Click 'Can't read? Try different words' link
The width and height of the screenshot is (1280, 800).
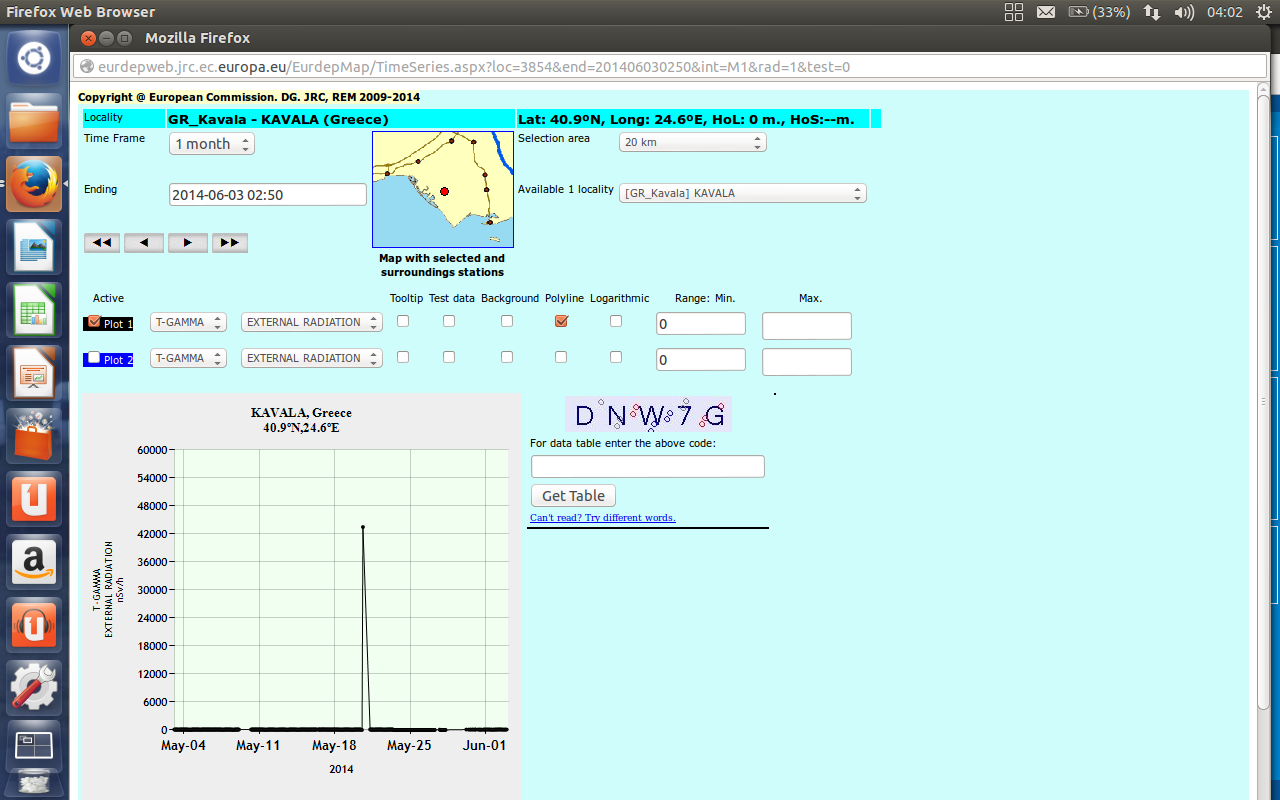(602, 518)
